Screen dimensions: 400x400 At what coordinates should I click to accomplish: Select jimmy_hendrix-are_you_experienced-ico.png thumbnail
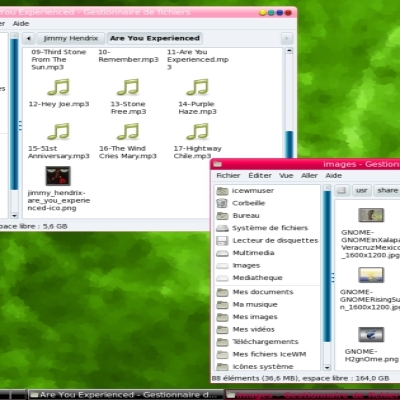(x=58, y=176)
